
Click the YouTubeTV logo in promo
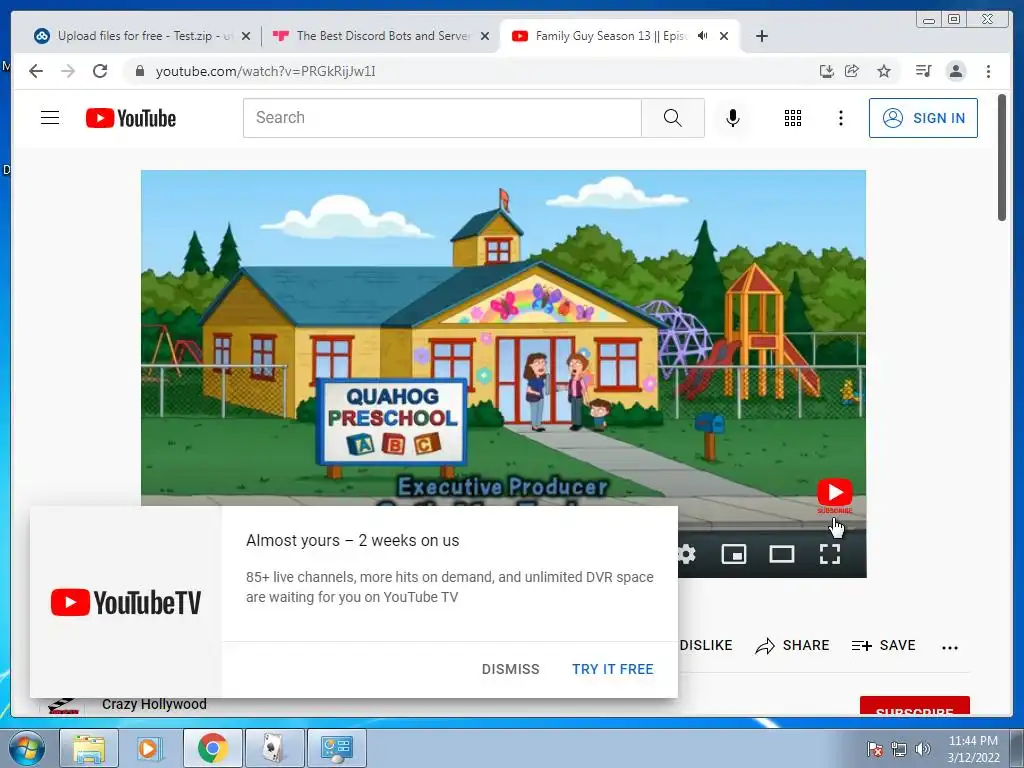pos(126,602)
